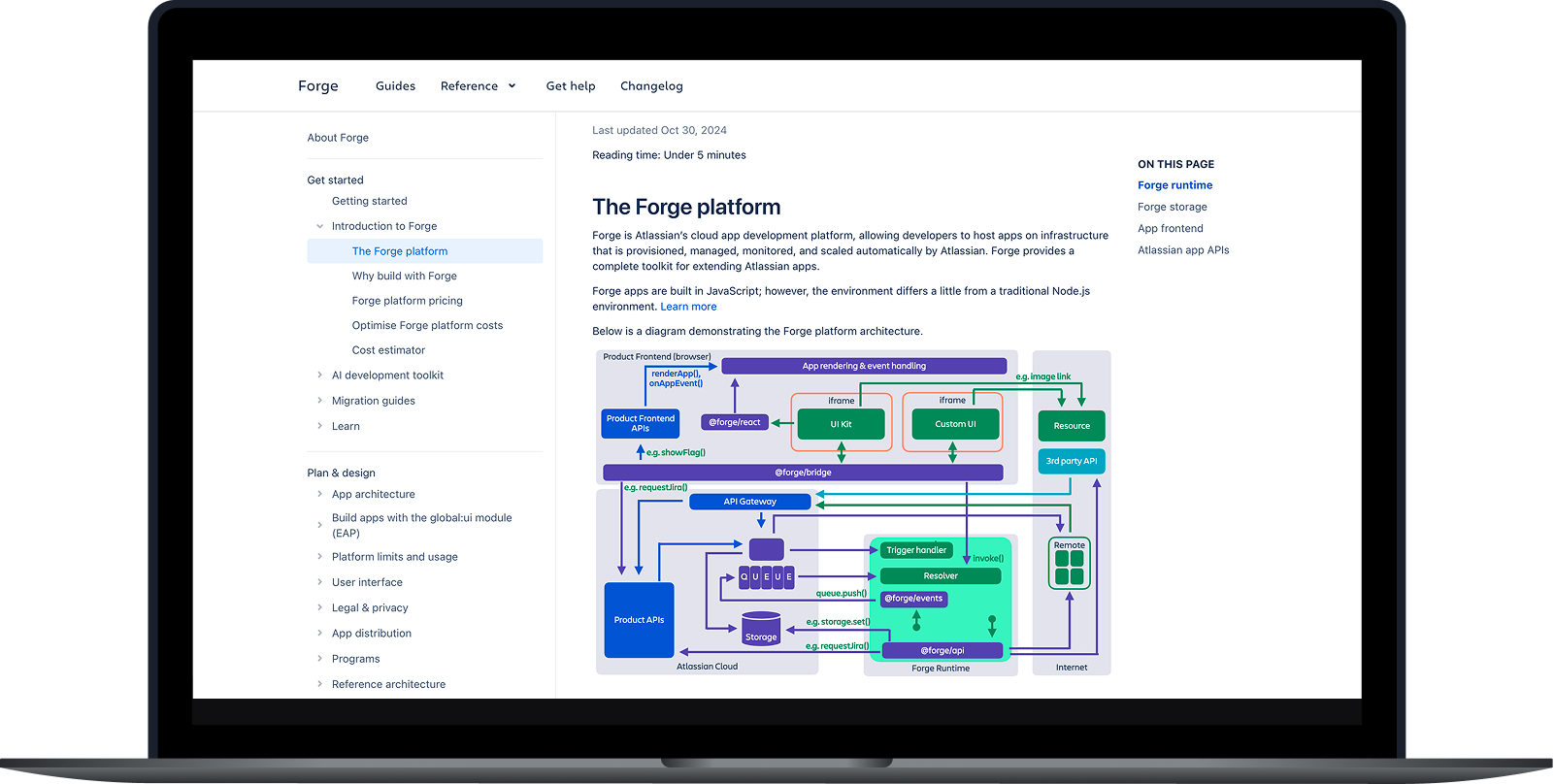Jump to App frontend section
Image resolution: width=1554 pixels, height=784 pixels.
(1170, 229)
